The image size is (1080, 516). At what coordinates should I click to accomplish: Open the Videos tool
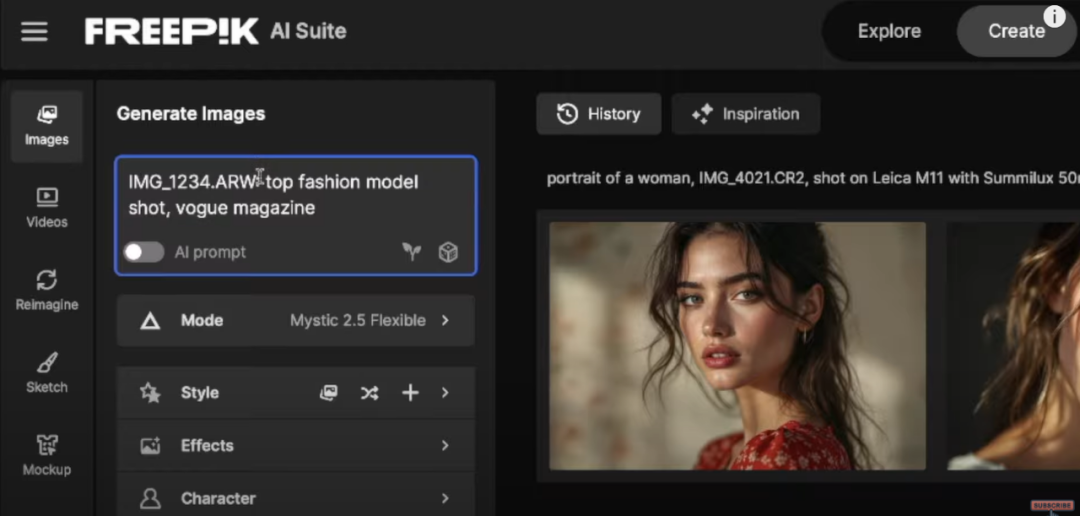[47, 208]
